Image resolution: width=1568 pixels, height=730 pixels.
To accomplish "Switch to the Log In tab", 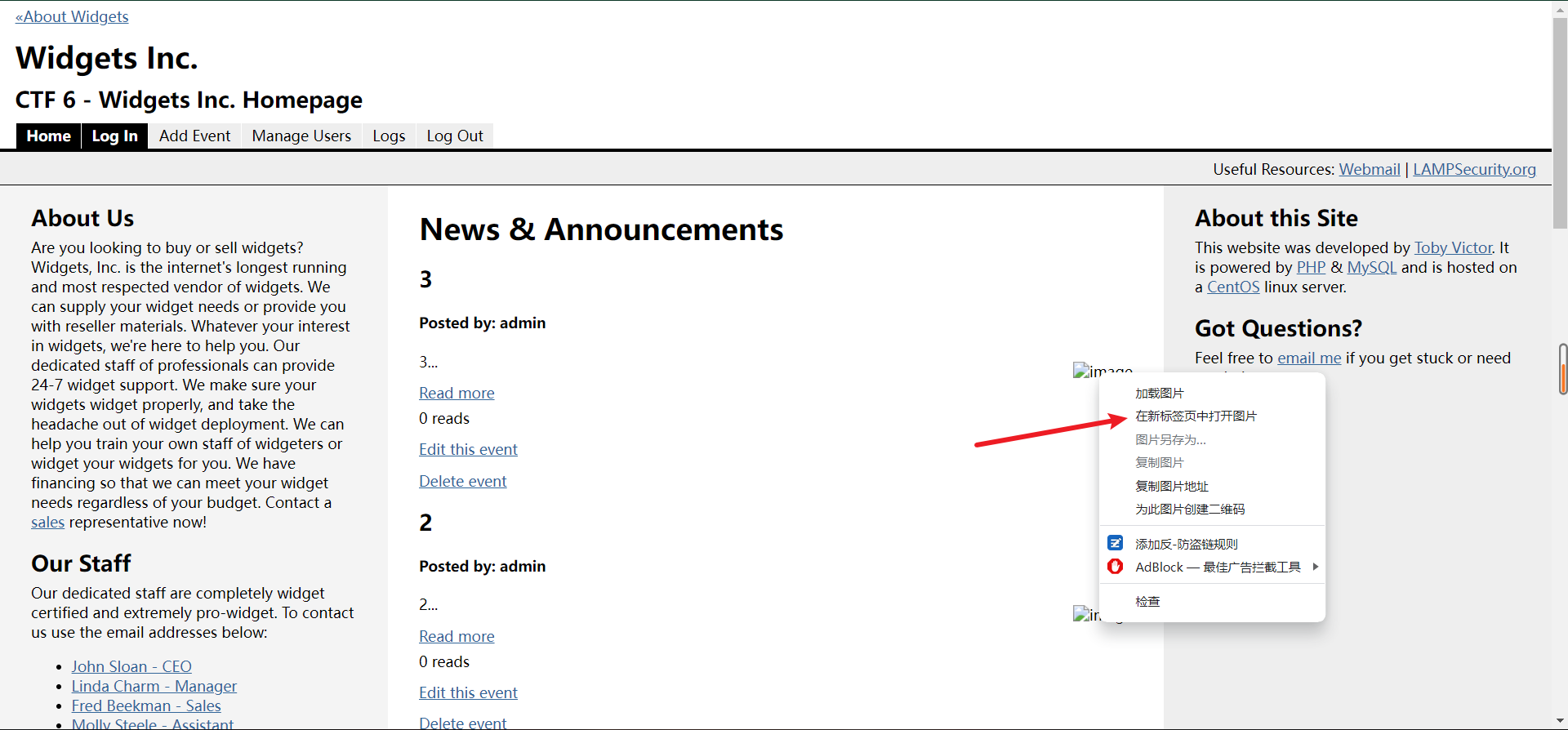I will coord(114,136).
